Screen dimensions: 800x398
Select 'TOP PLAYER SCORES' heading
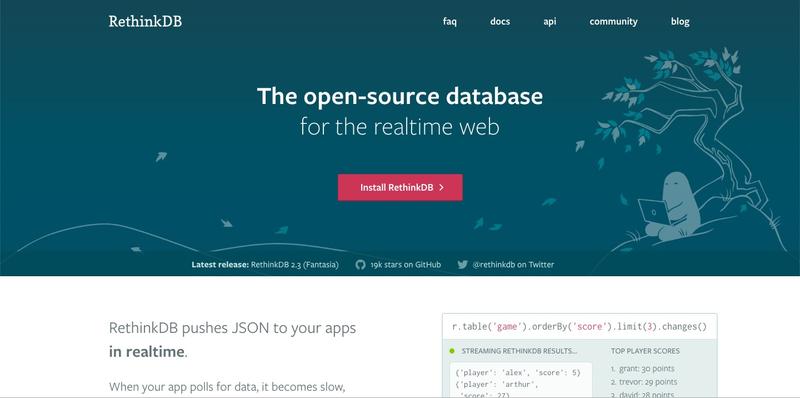coord(645,351)
